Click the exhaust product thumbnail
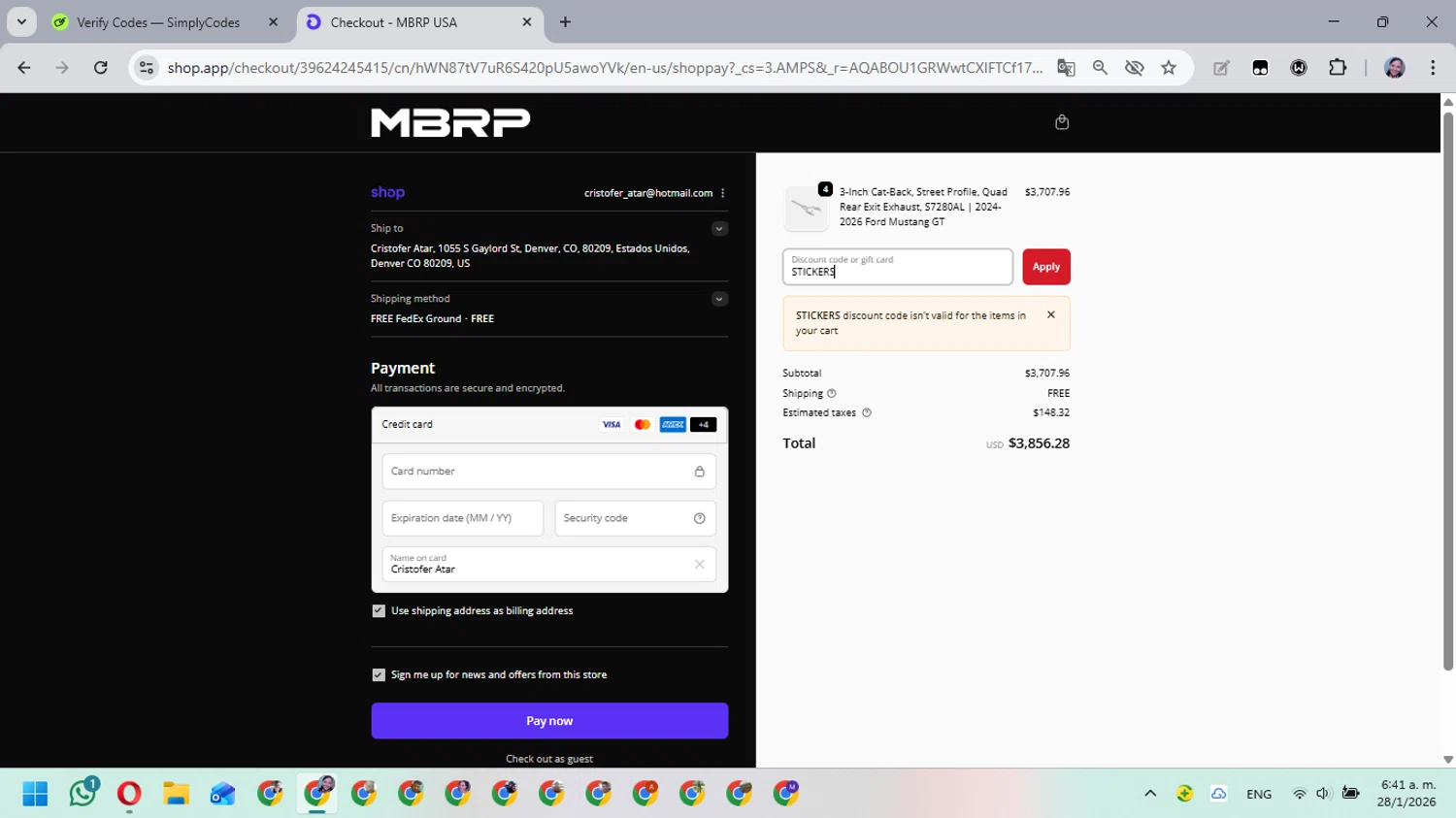 click(807, 208)
